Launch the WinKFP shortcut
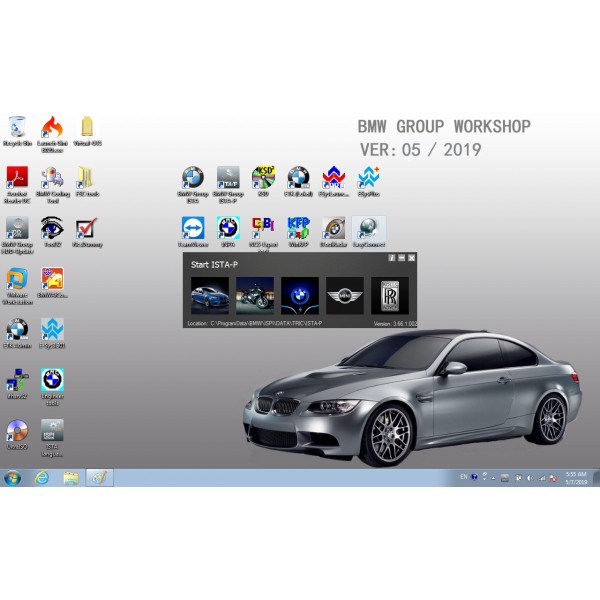This screenshot has height=600, width=600. pos(298,232)
